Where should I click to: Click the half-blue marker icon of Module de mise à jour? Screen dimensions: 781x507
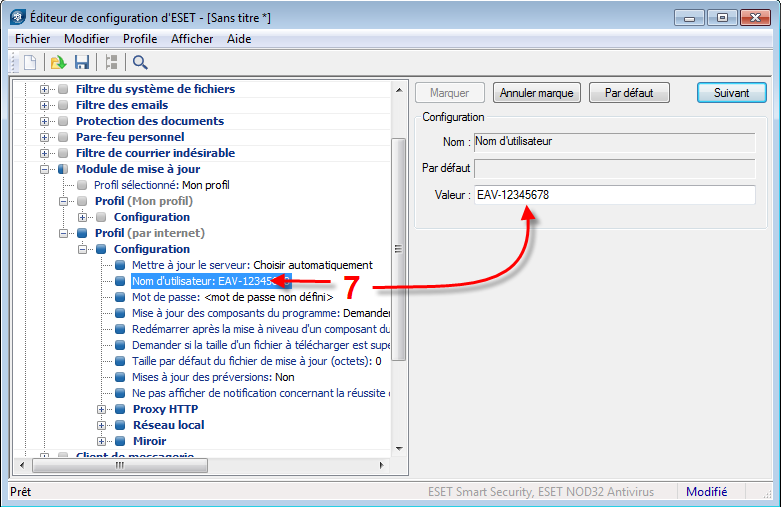[63, 169]
